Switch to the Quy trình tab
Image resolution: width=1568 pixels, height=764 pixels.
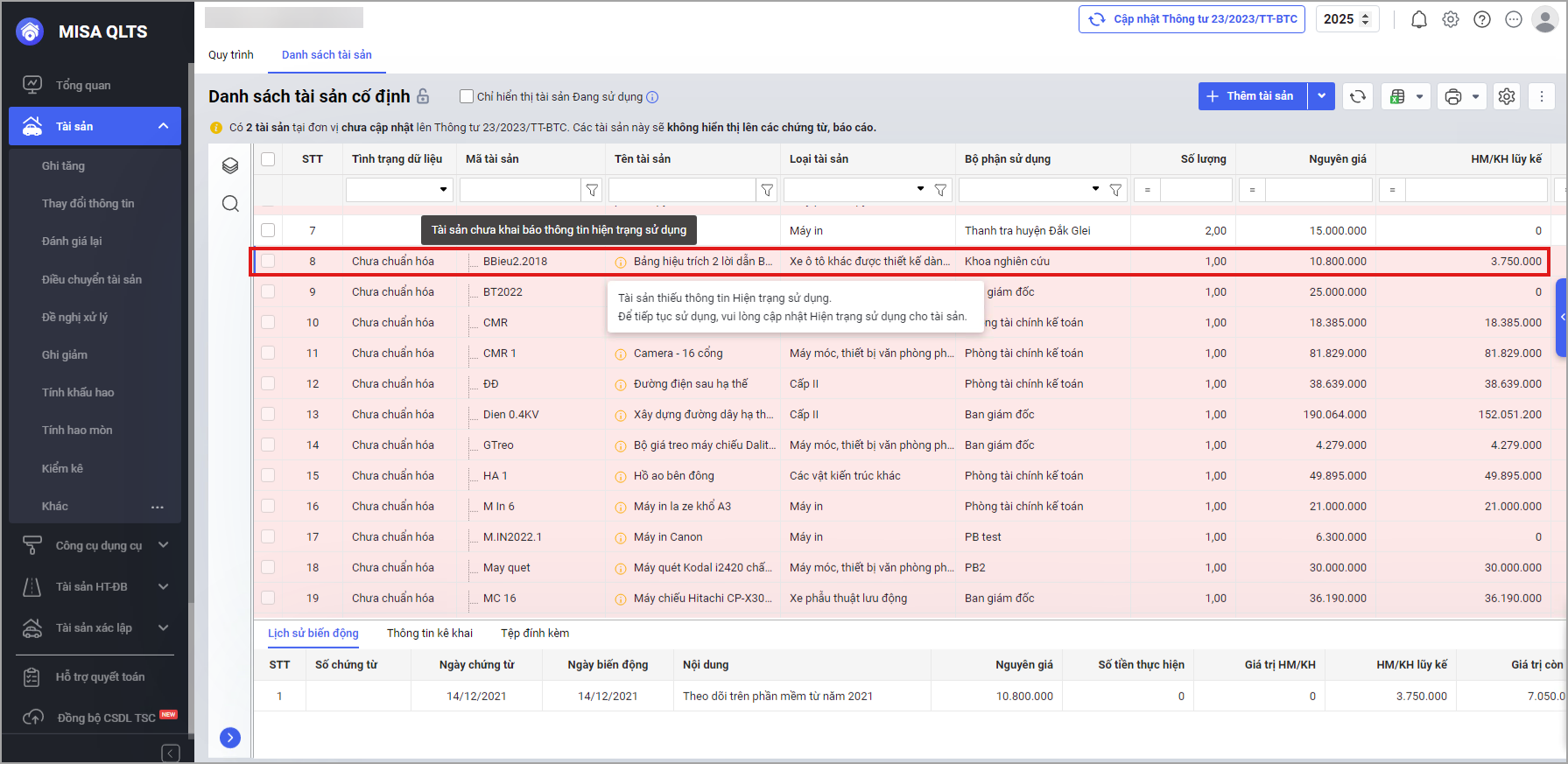pyautogui.click(x=230, y=54)
